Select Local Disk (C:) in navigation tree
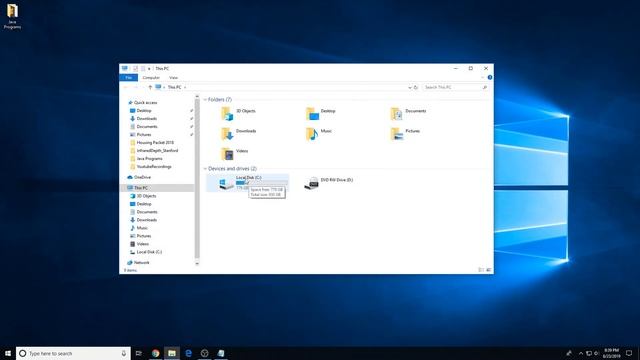Image resolution: width=640 pixels, height=360 pixels. pos(149,252)
